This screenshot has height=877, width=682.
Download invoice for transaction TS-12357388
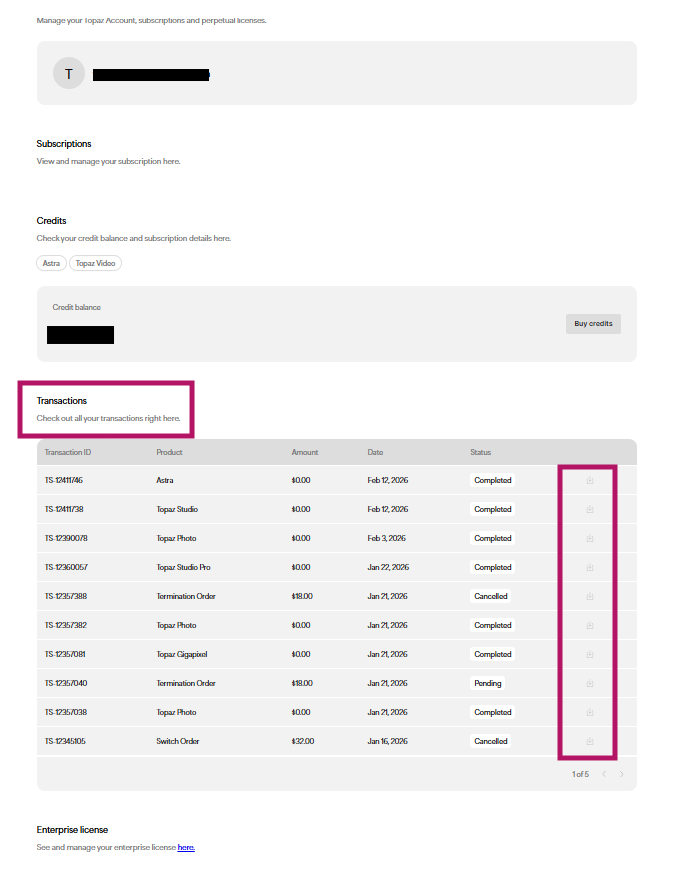tap(590, 597)
